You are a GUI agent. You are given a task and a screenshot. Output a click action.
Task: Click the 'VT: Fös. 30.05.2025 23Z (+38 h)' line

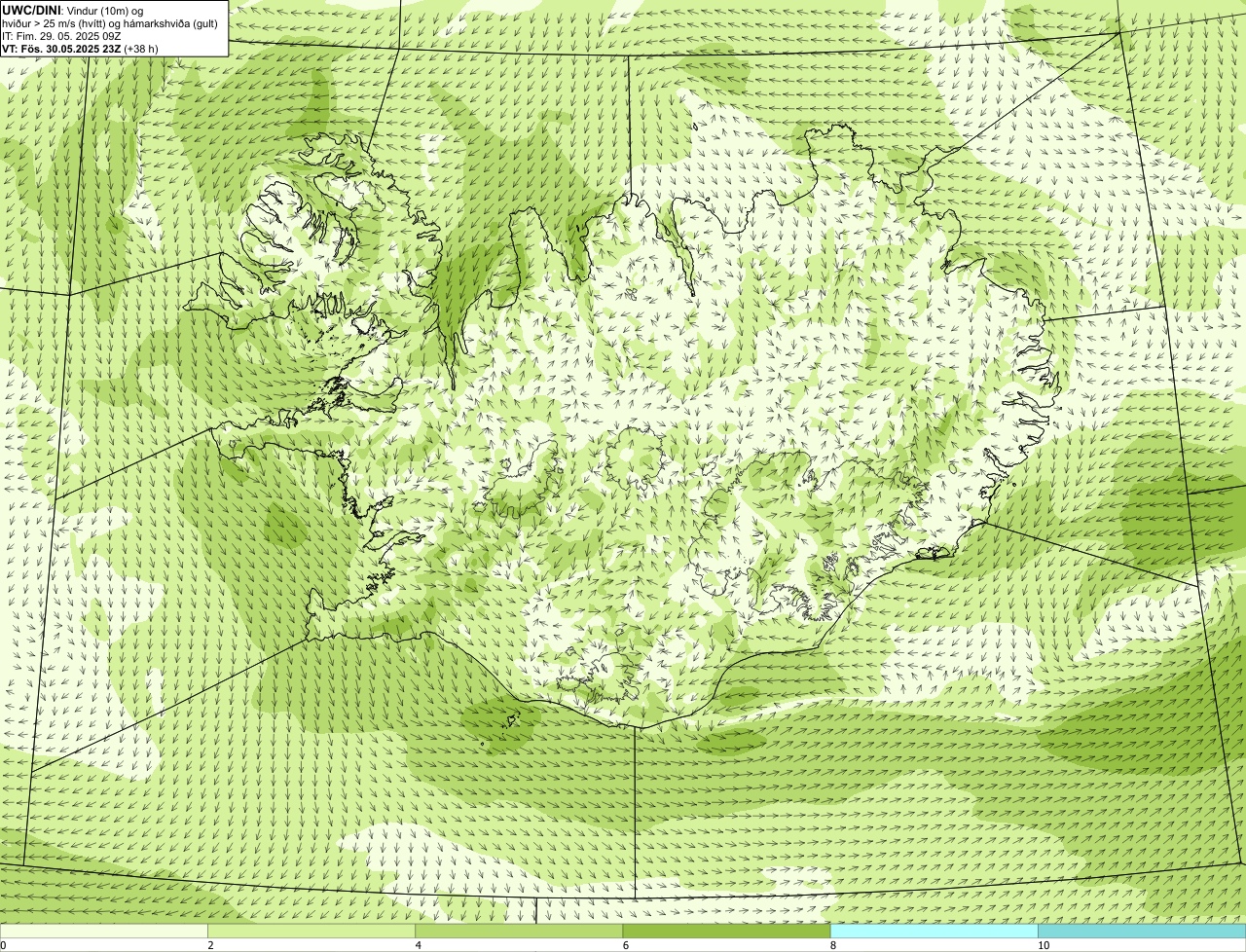(x=80, y=48)
